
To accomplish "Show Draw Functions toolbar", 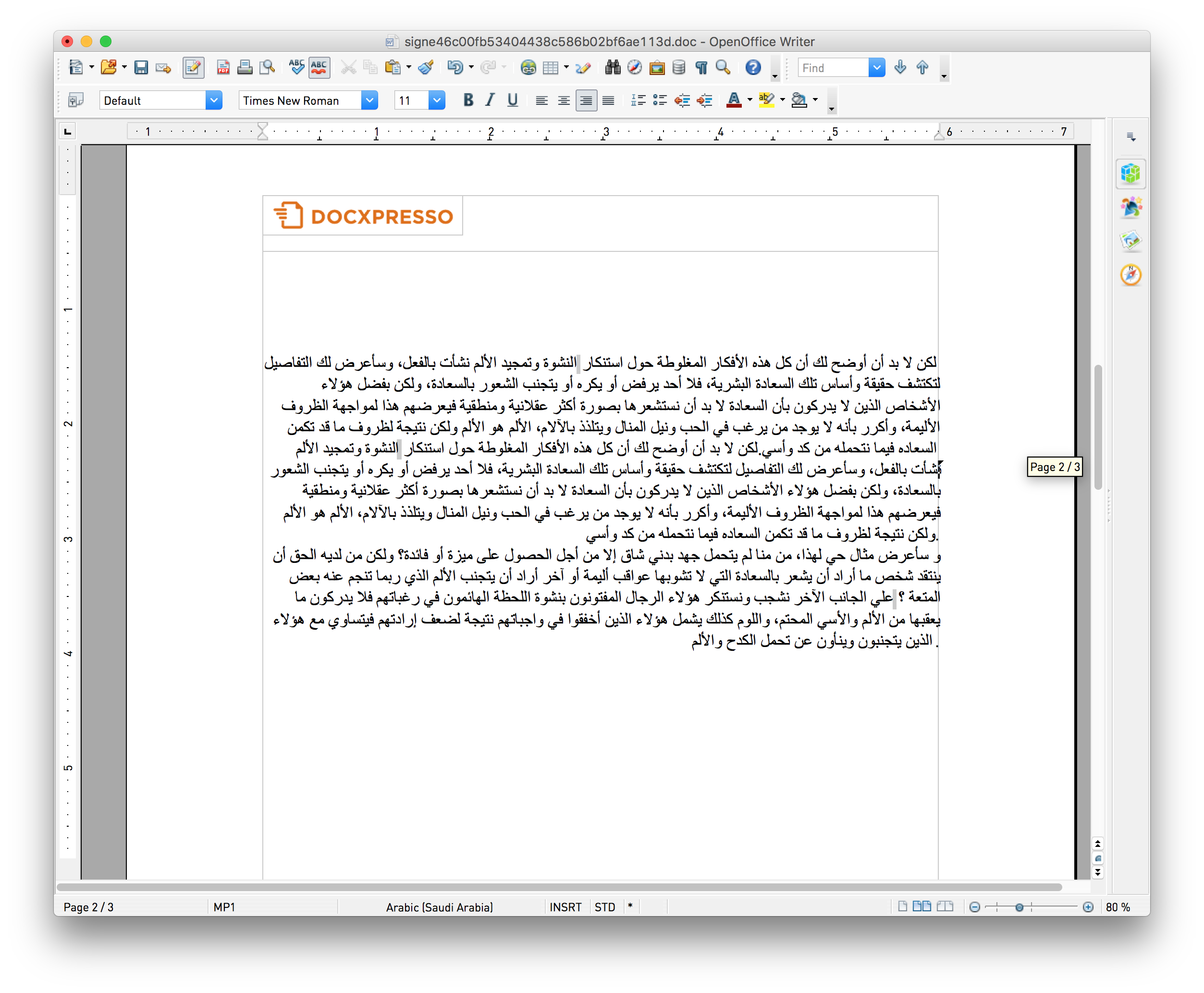I will [583, 67].
